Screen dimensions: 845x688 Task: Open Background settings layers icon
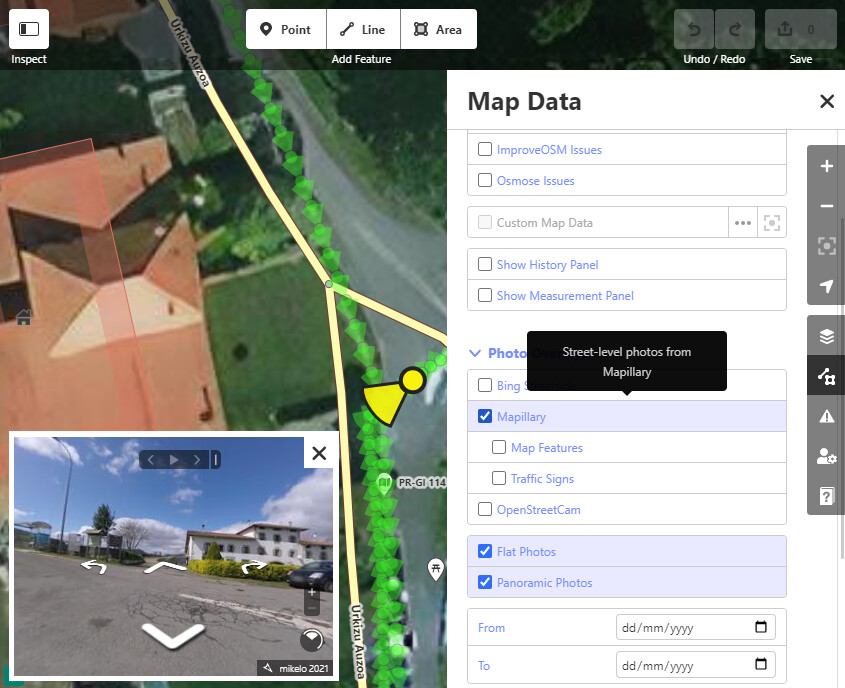coord(827,336)
